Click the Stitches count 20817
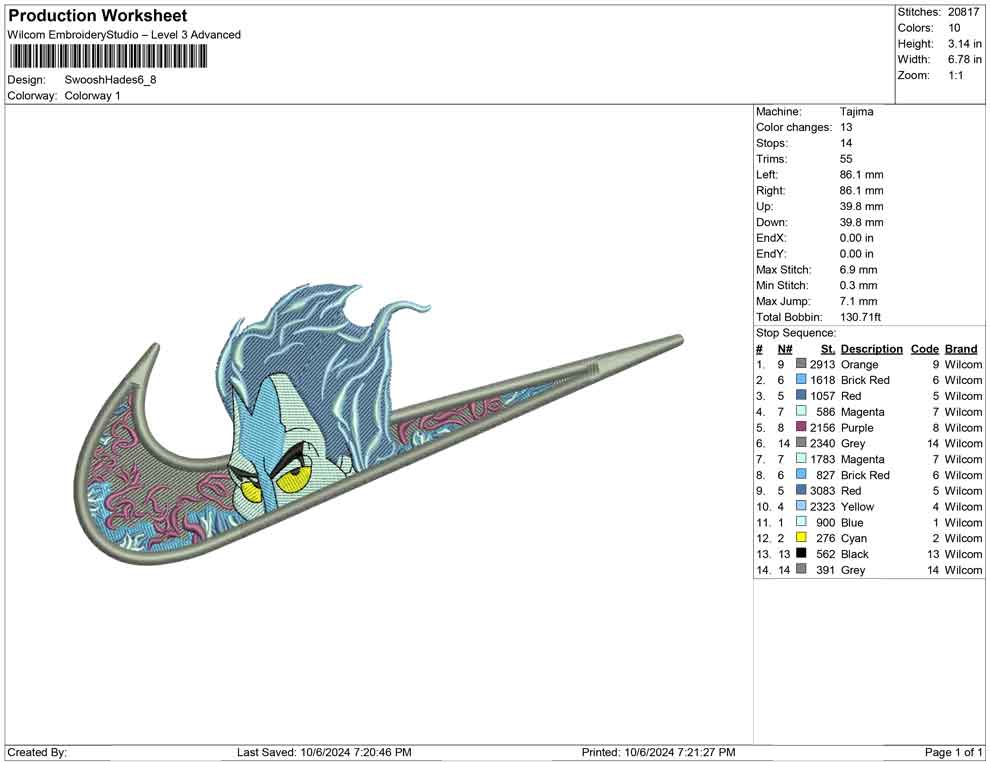990x762 pixels. tap(963, 12)
